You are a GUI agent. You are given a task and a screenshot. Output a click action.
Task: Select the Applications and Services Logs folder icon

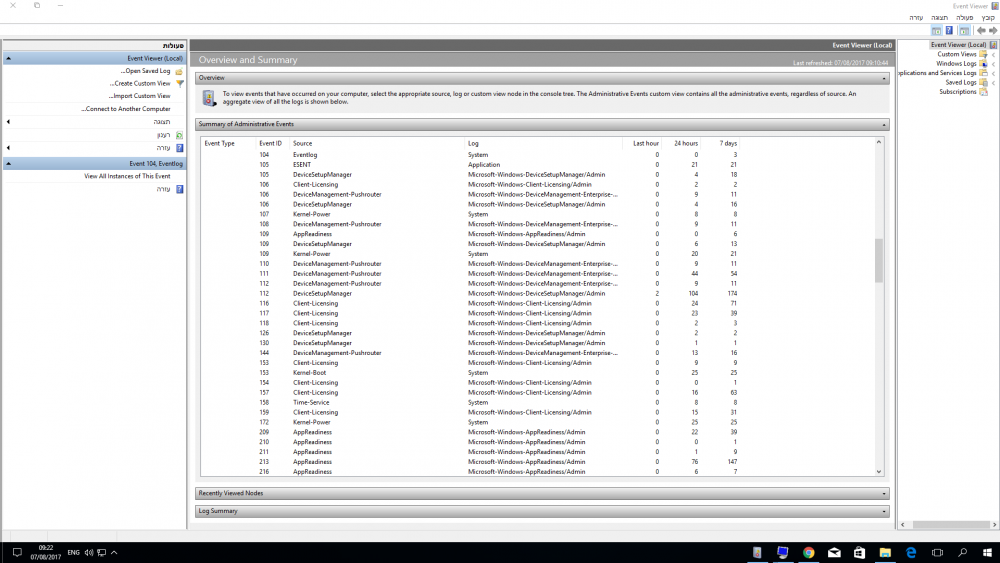click(x=983, y=73)
